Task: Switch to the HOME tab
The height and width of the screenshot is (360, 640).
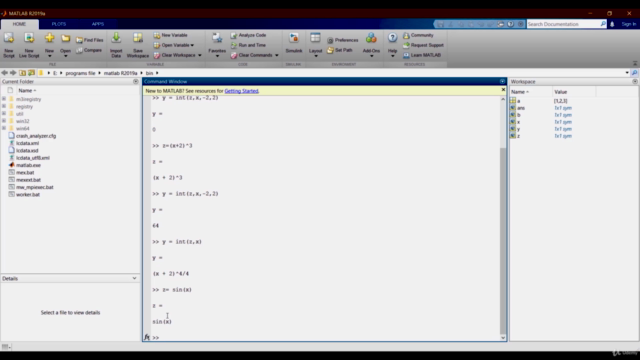Action: tap(19, 24)
